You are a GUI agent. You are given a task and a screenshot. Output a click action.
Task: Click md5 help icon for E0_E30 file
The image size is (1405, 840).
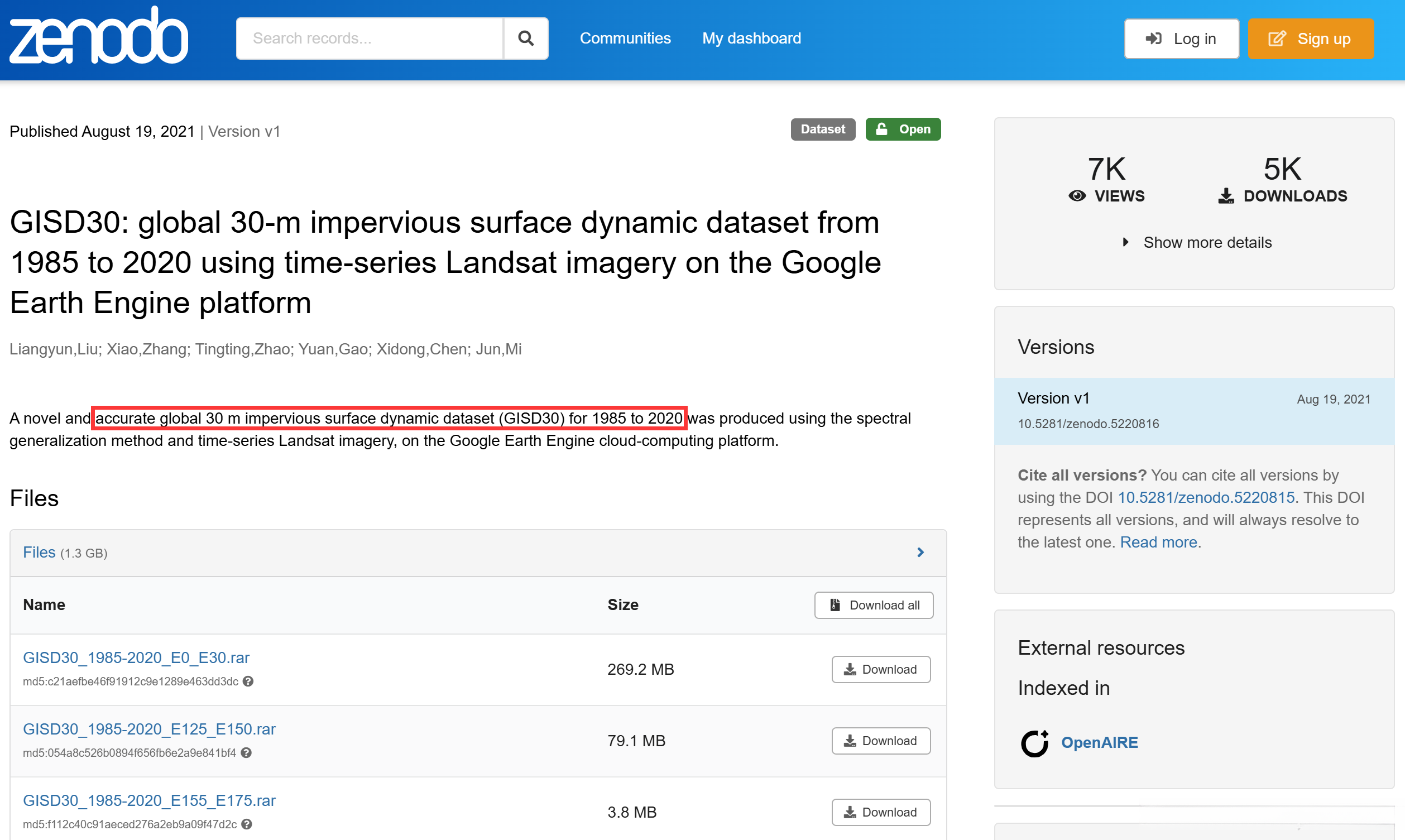[248, 681]
